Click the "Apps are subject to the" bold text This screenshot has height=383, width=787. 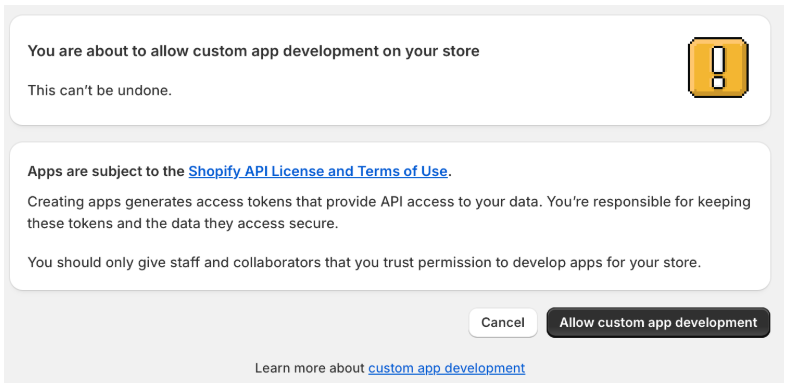[106, 171]
